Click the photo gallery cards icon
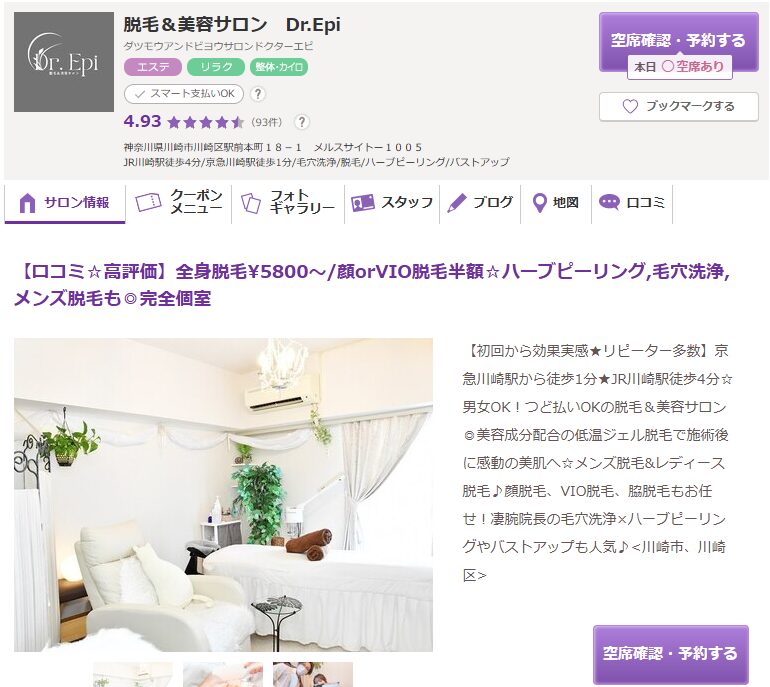Image resolution: width=770 pixels, height=687 pixels. click(251, 202)
